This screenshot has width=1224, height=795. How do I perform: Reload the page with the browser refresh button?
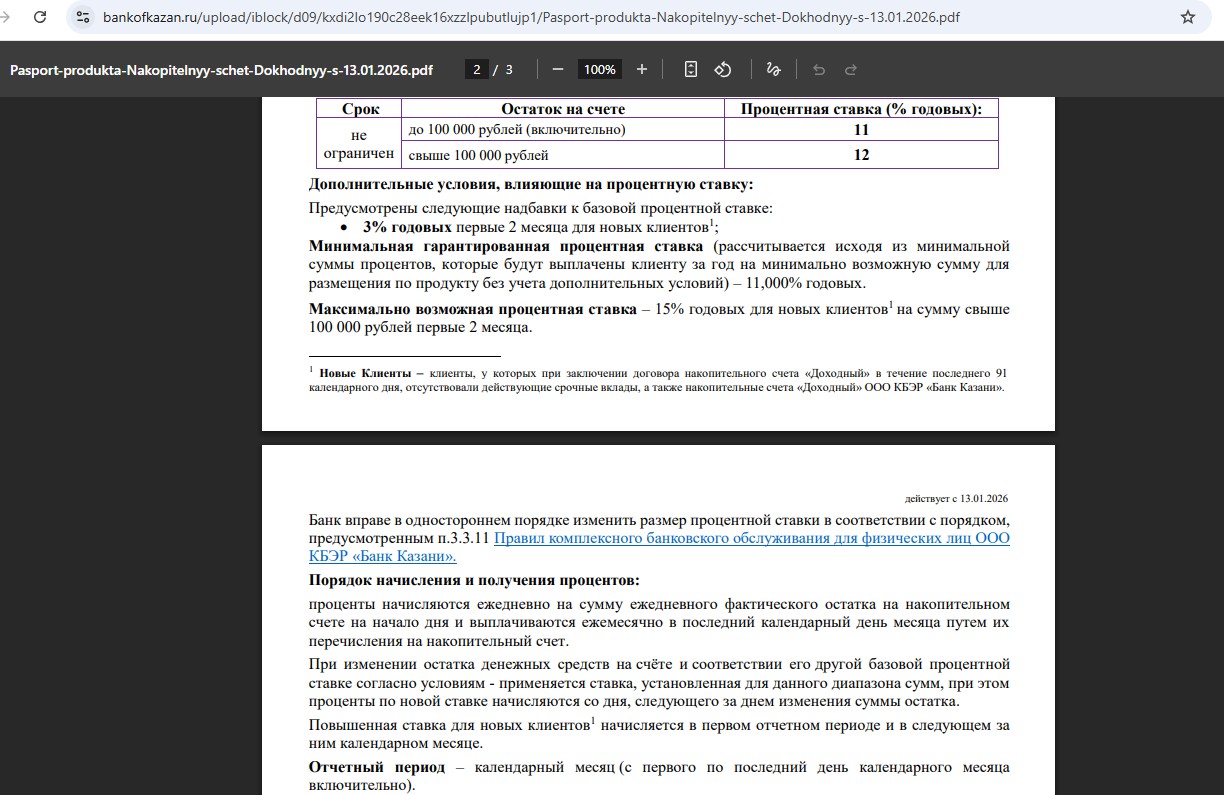click(x=40, y=17)
